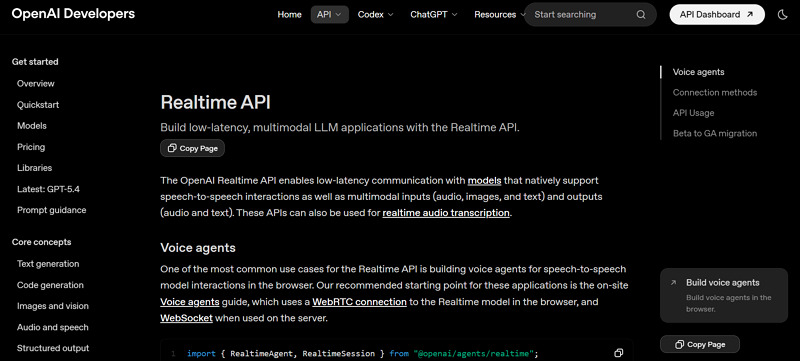Open Latest: GPT-5.4 sidebar entry
800x361 pixels.
point(48,189)
